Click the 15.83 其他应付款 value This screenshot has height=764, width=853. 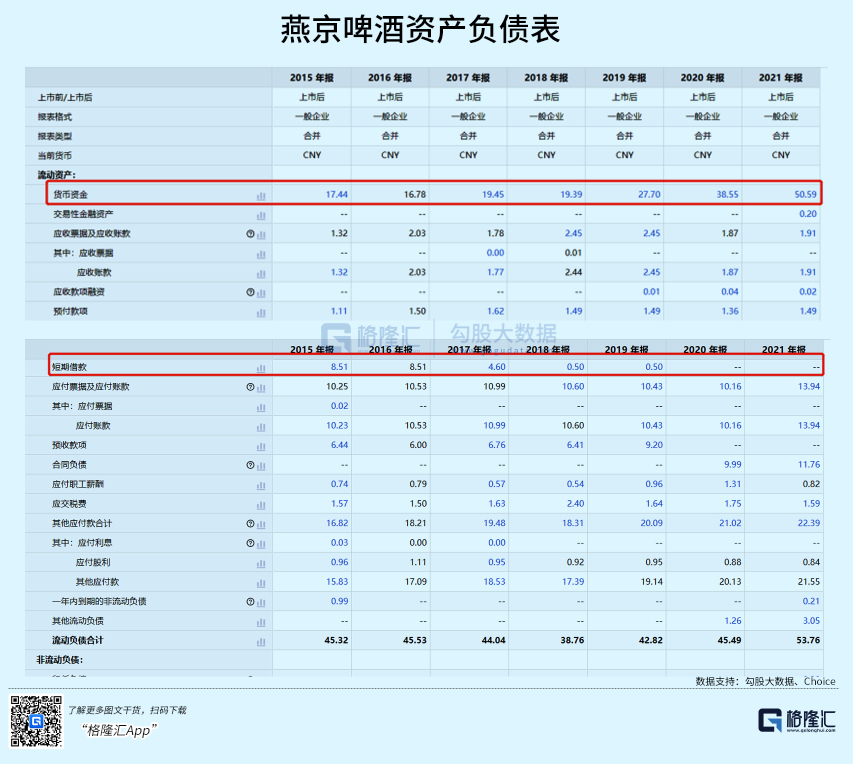click(337, 582)
